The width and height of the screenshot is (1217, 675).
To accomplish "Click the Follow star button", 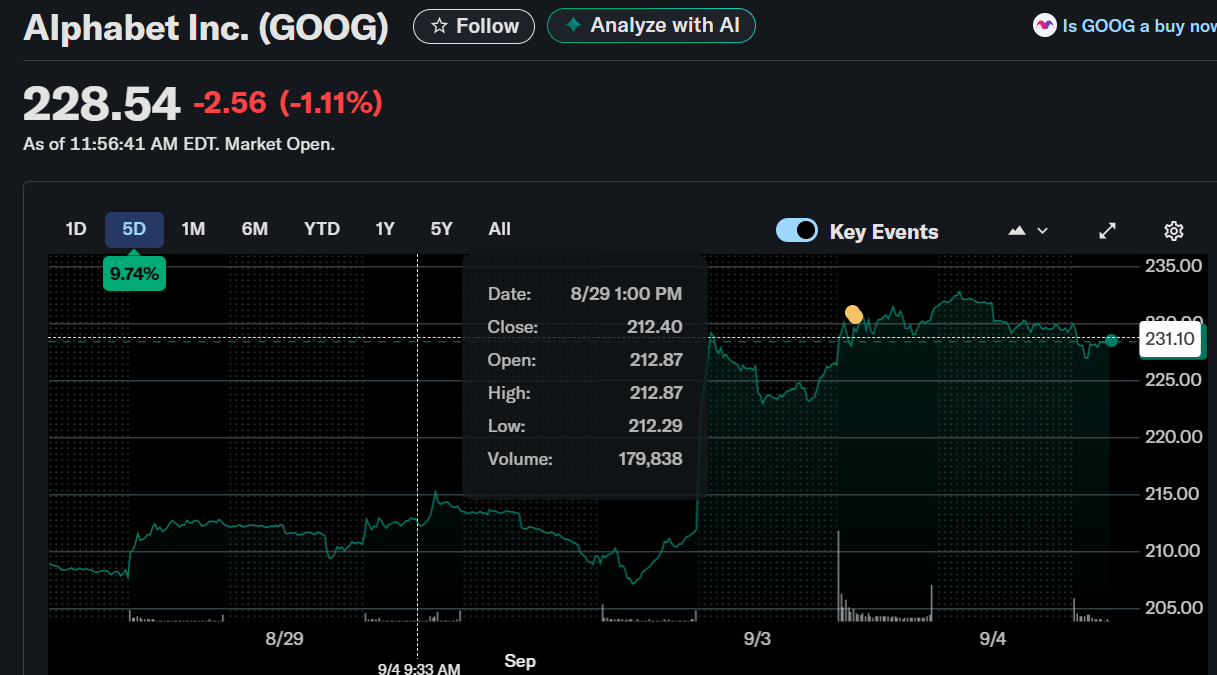I will [474, 26].
